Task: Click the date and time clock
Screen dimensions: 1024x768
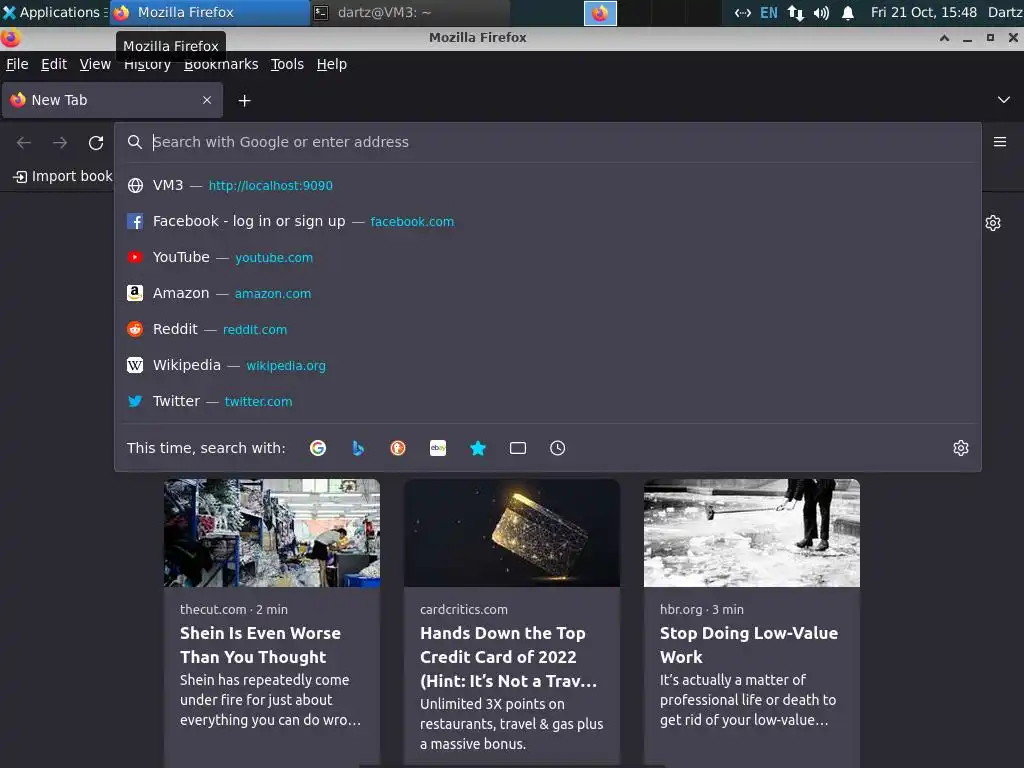Action: pos(923,12)
